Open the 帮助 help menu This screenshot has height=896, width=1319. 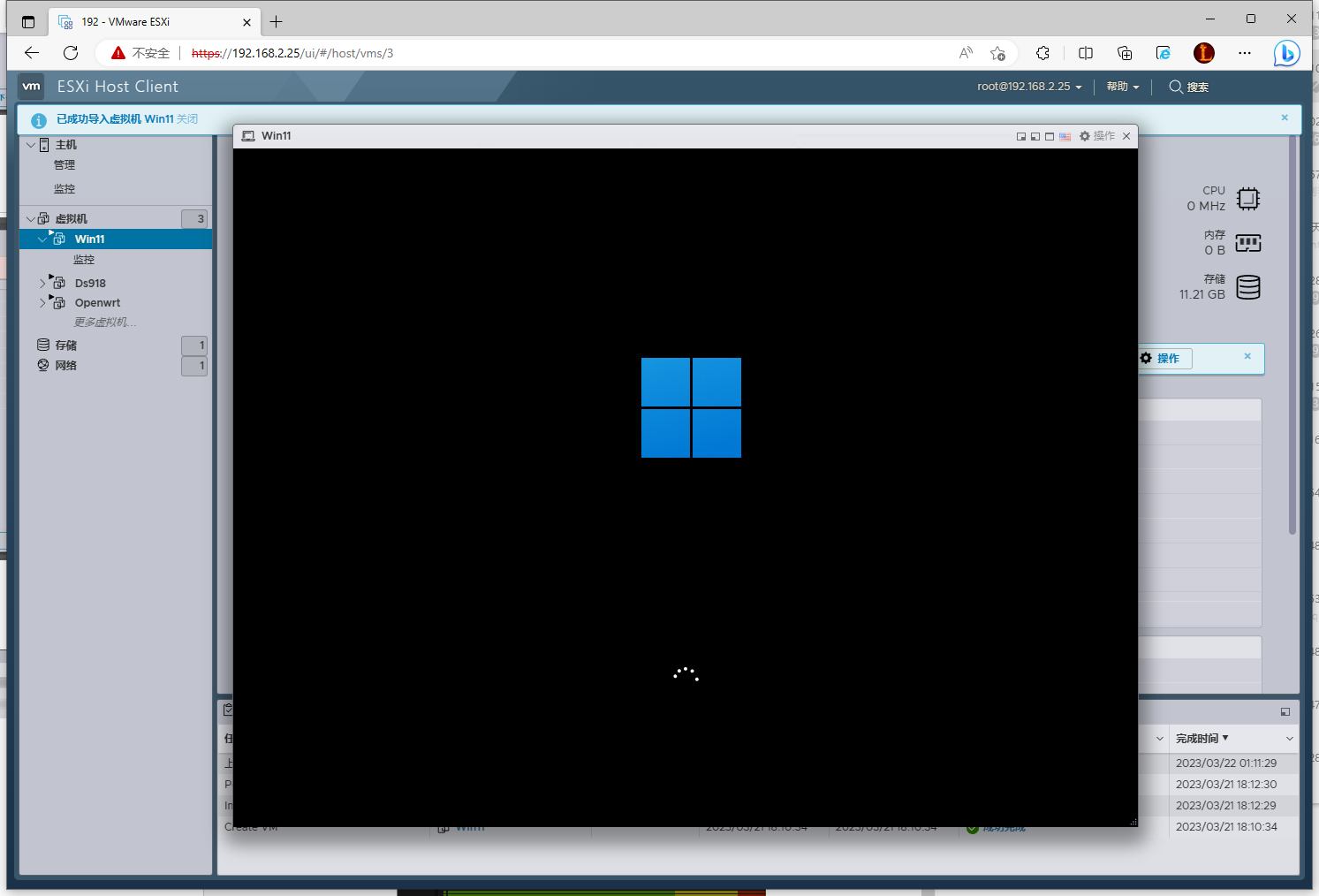1123,87
